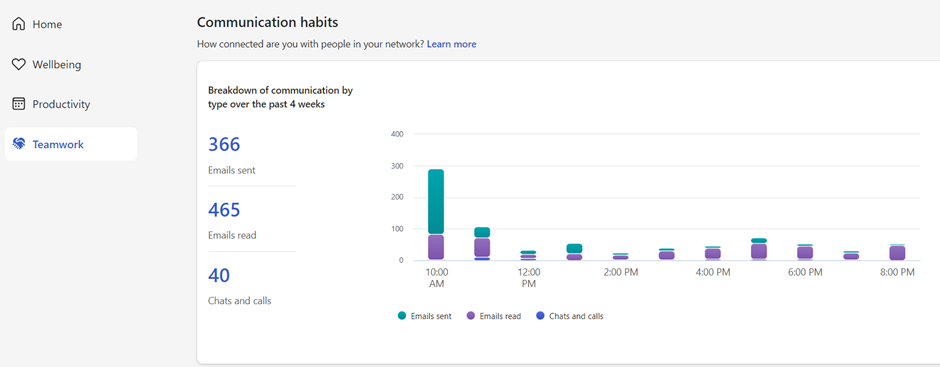
Task: Click the 366 emails sent value
Action: 224,145
